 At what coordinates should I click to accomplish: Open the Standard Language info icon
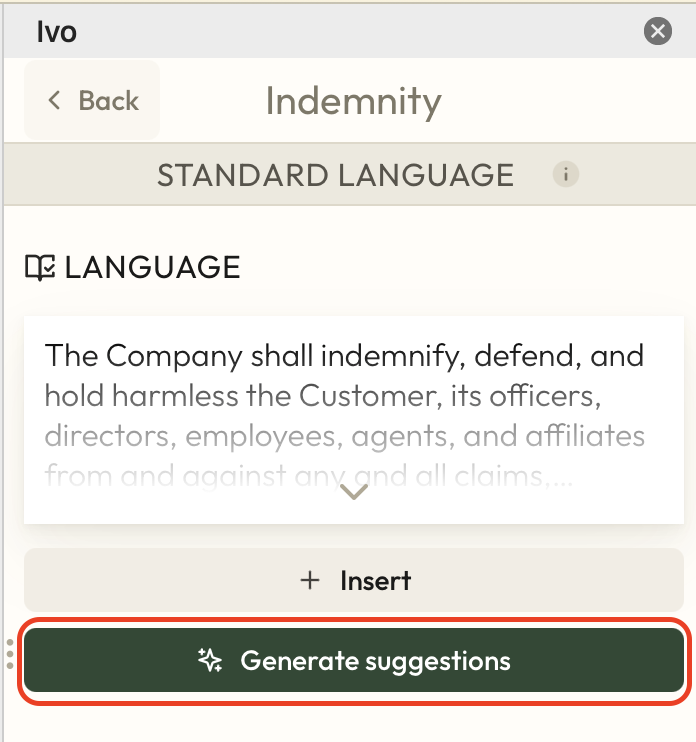point(566,175)
